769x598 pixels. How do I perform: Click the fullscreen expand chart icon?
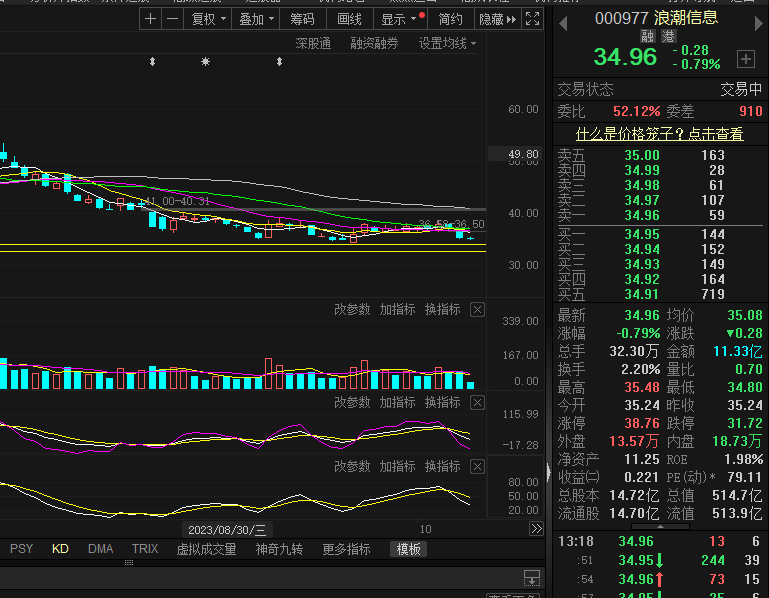533,19
